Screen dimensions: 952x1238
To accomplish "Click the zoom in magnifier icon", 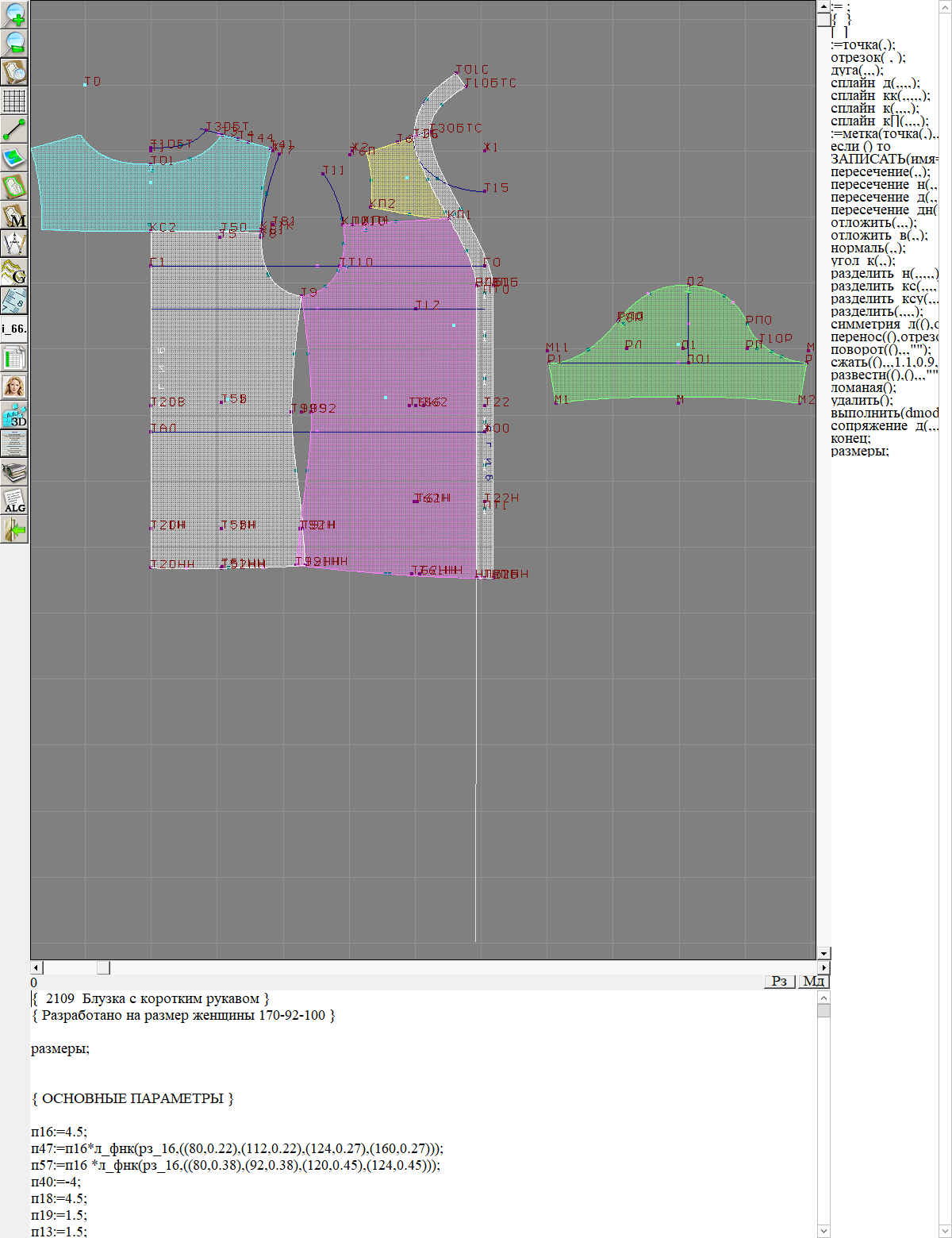I will (x=14, y=13).
